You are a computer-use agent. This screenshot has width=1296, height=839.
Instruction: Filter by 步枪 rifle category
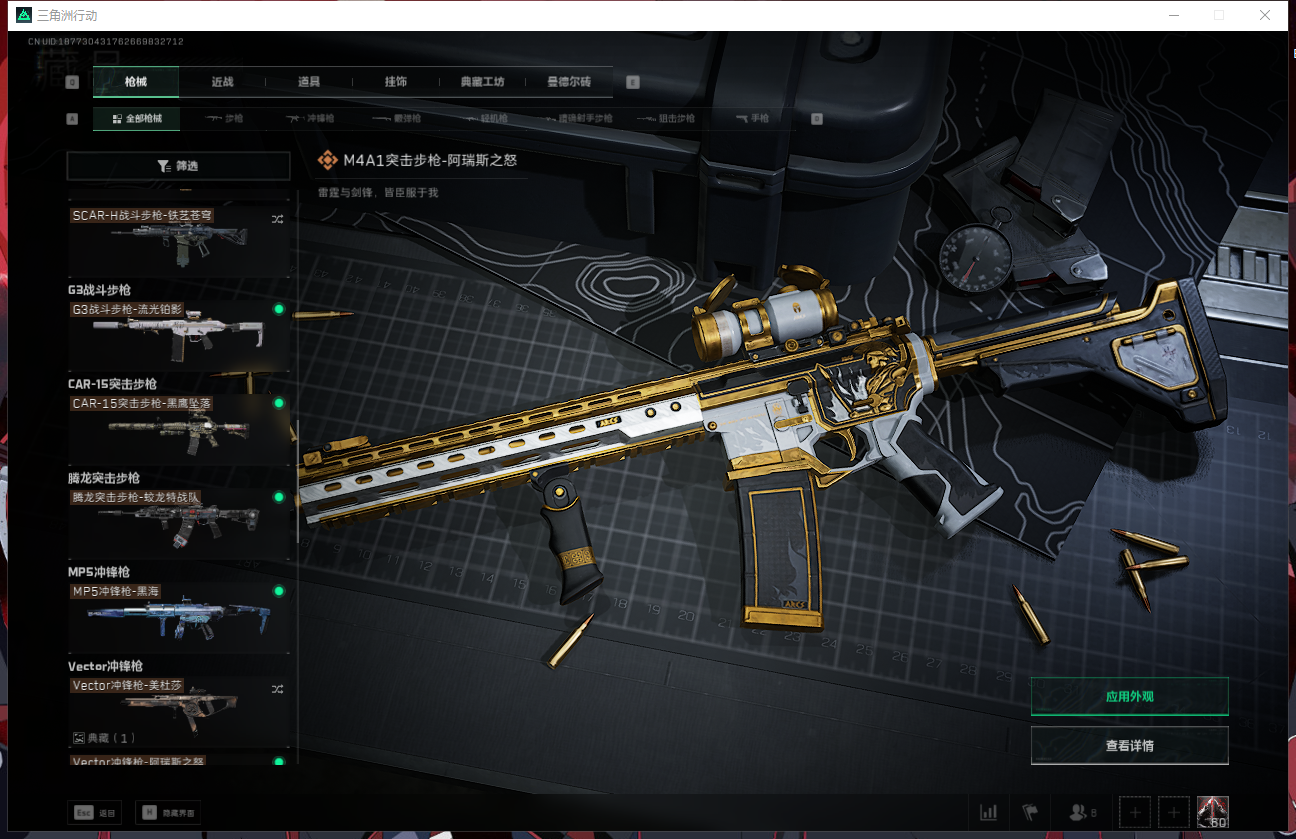click(x=225, y=119)
